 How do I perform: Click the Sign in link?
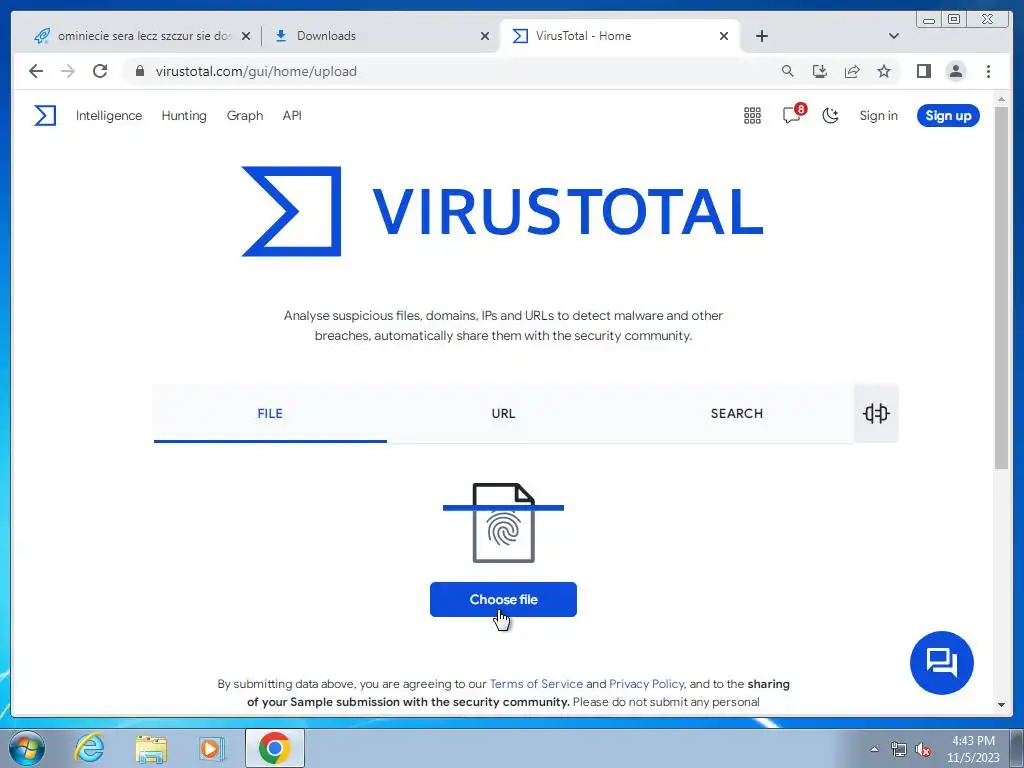pos(878,116)
